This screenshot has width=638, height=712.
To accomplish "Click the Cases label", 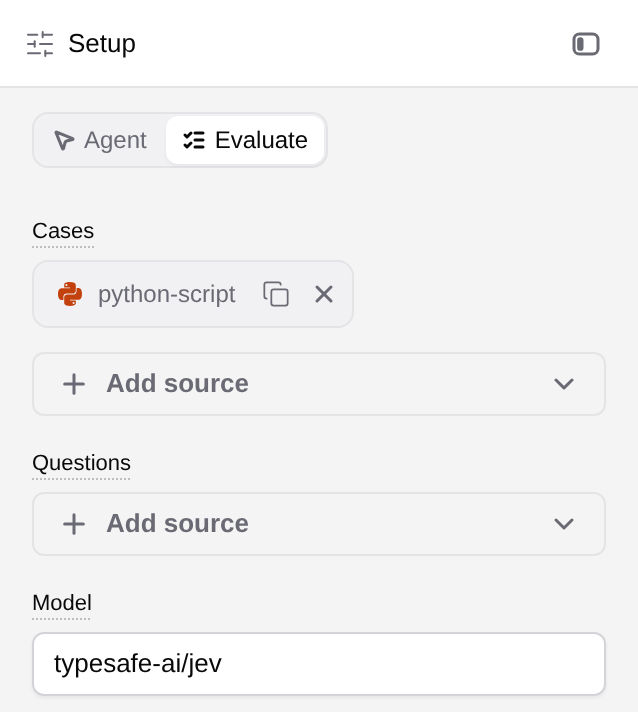I will pos(63,231).
